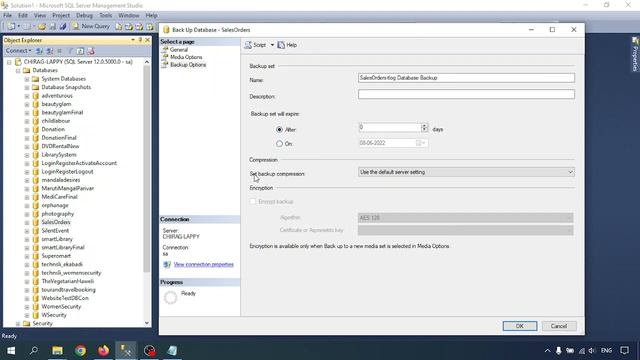The height and width of the screenshot is (360, 640).
Task: Collapse the CHIRAG-LAPPY server node
Action: [9, 62]
